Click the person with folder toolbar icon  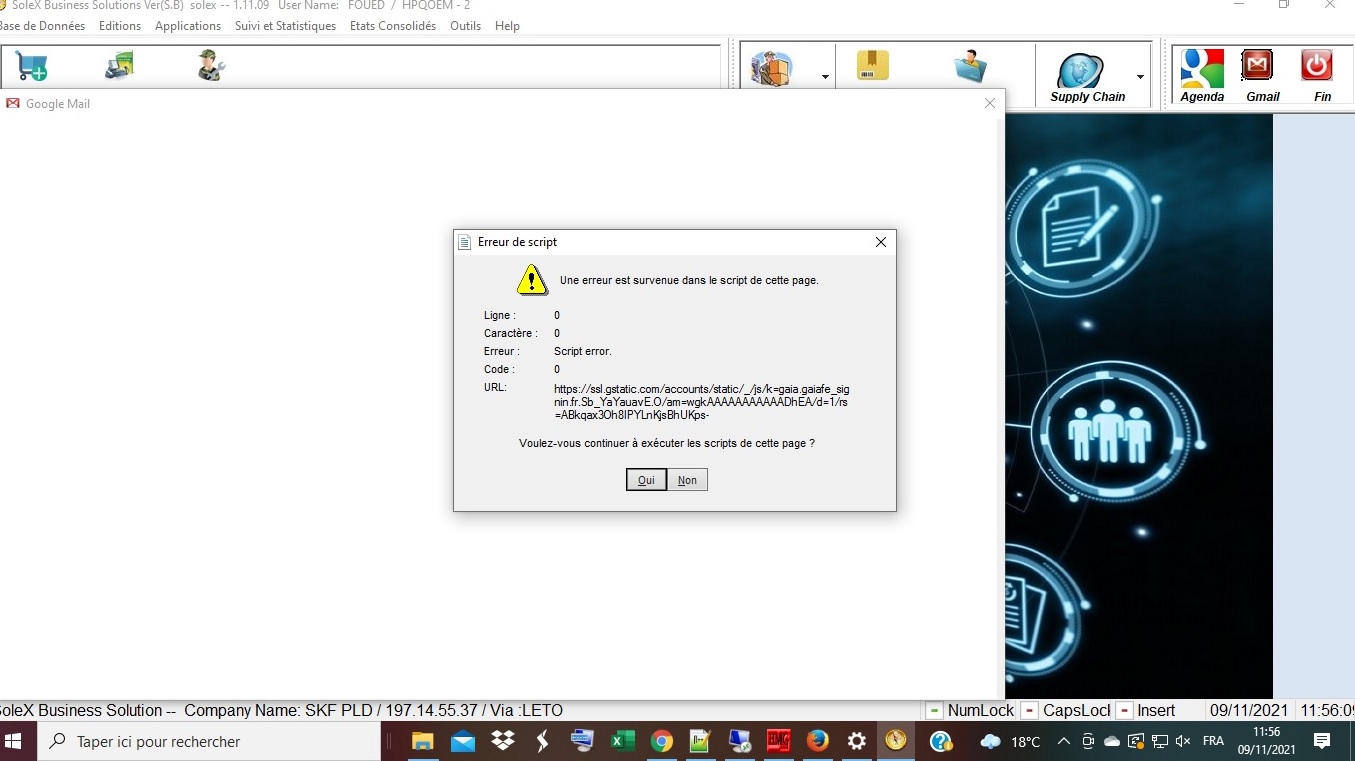click(970, 67)
